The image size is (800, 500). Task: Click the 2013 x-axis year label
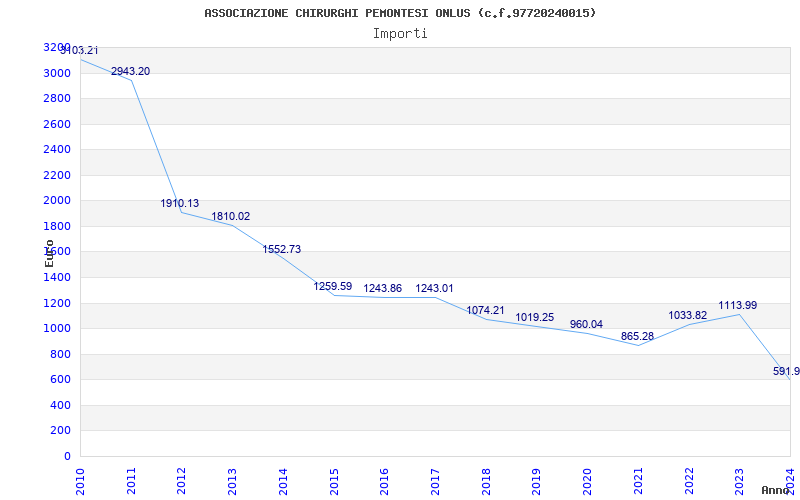[x=232, y=482]
